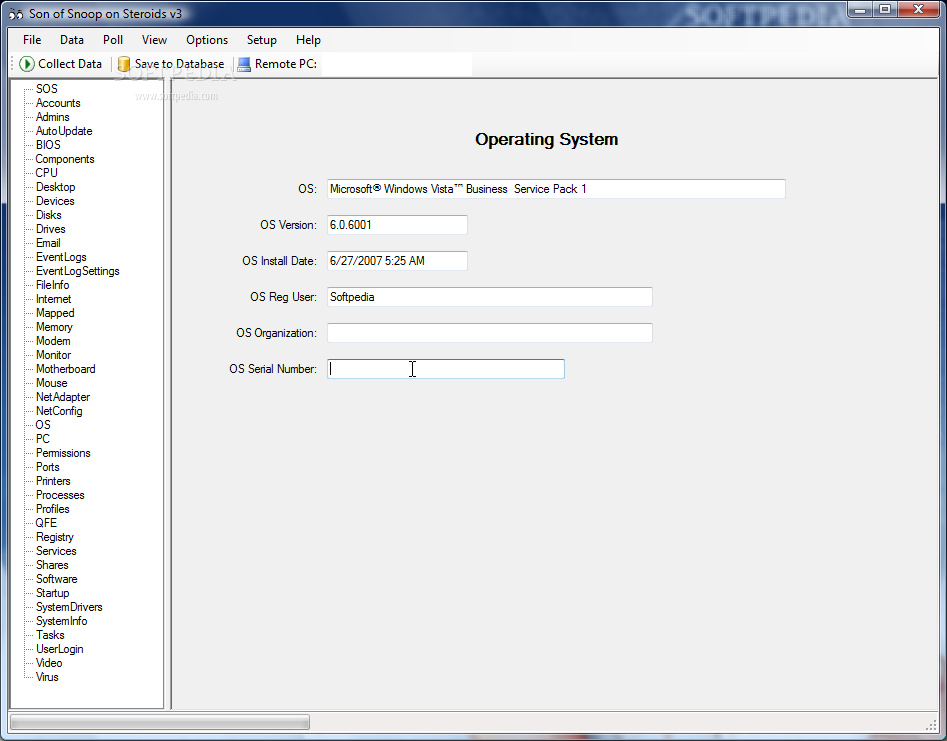
Task: Select Accounts in the tree
Action: 58,103
